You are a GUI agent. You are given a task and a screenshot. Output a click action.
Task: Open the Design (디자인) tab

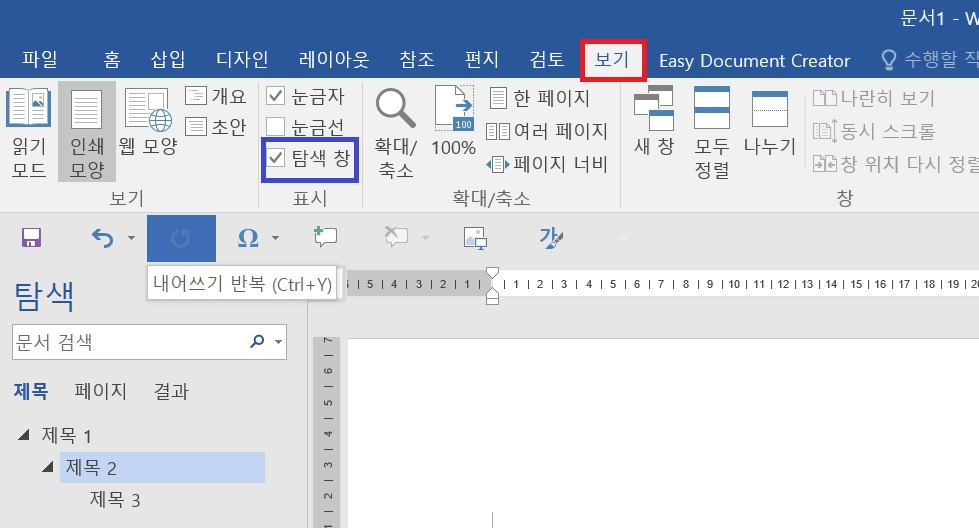242,60
